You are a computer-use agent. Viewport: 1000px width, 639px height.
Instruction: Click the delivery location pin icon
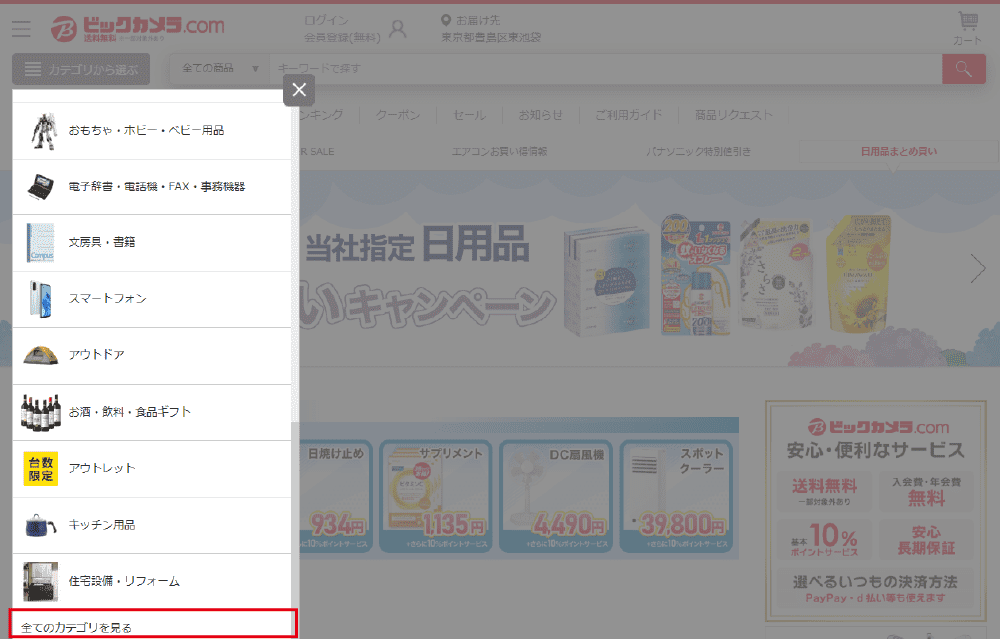click(446, 20)
